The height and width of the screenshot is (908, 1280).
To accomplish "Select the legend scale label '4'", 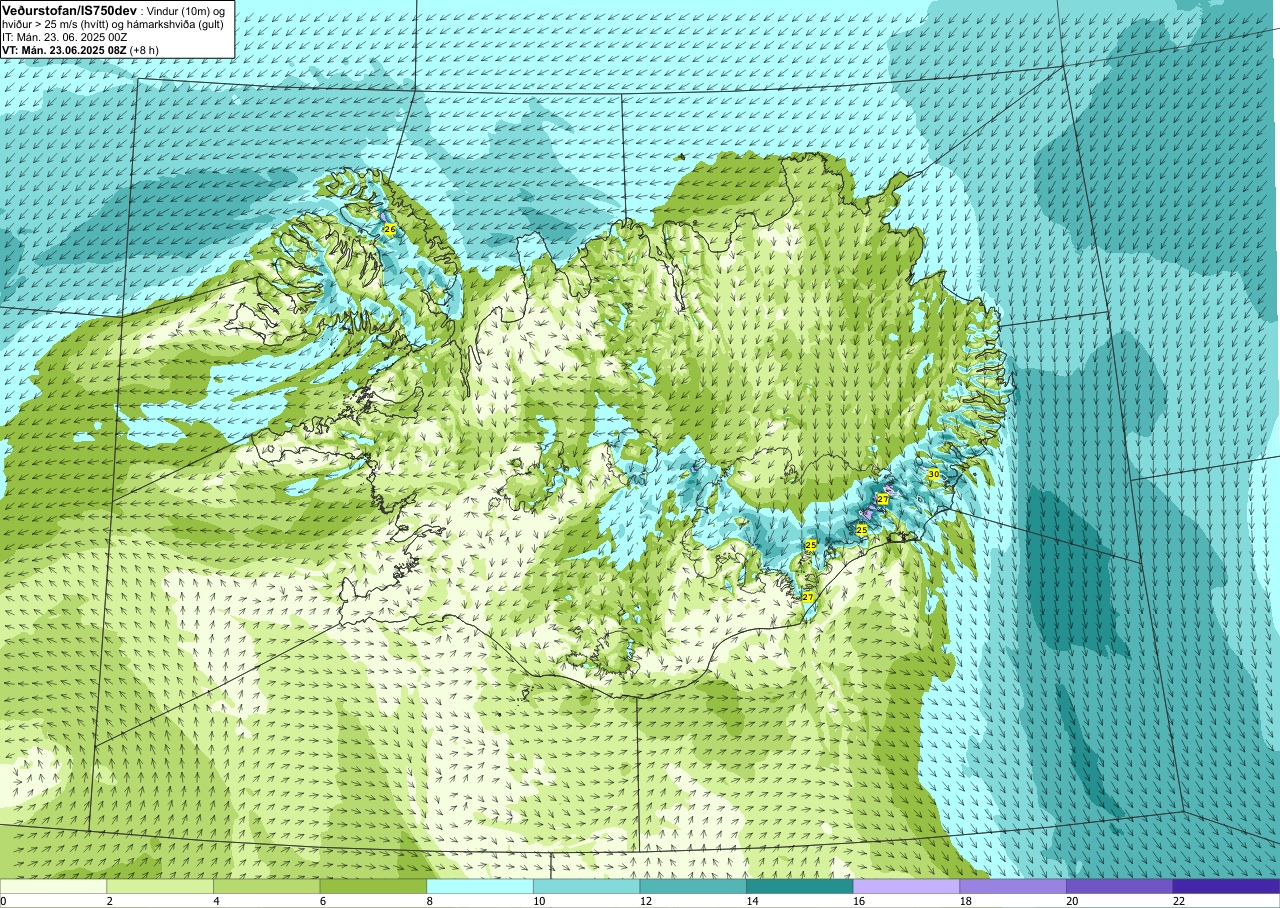I will click(x=216, y=901).
